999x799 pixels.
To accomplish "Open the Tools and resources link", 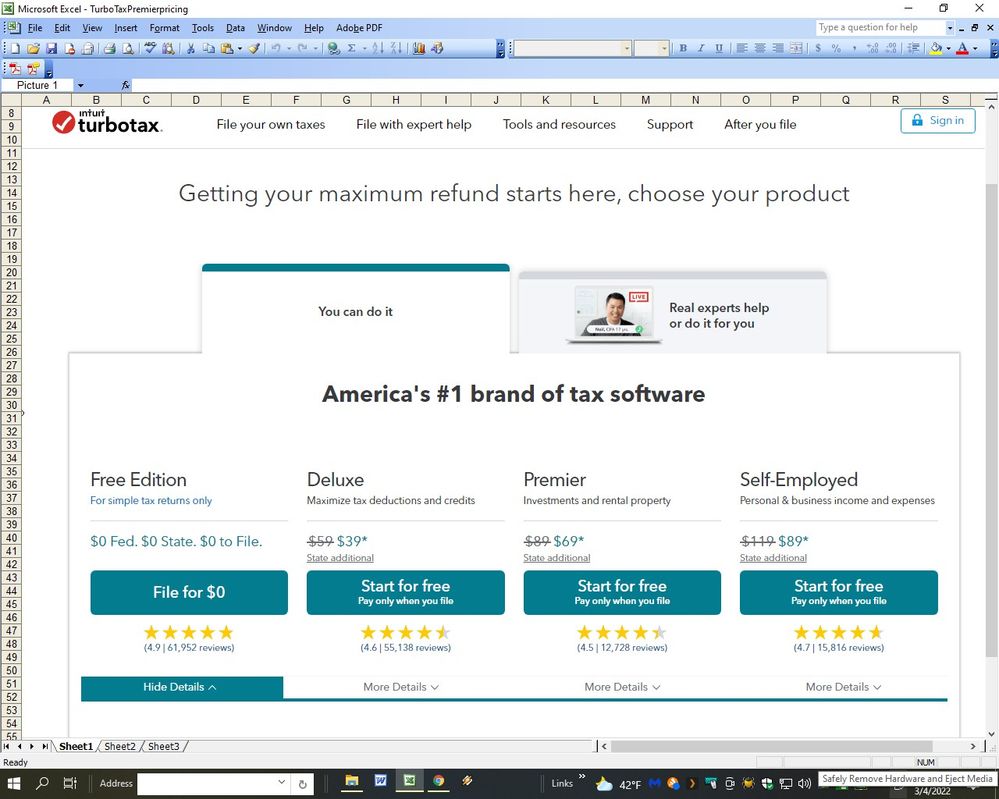I will coord(559,125).
